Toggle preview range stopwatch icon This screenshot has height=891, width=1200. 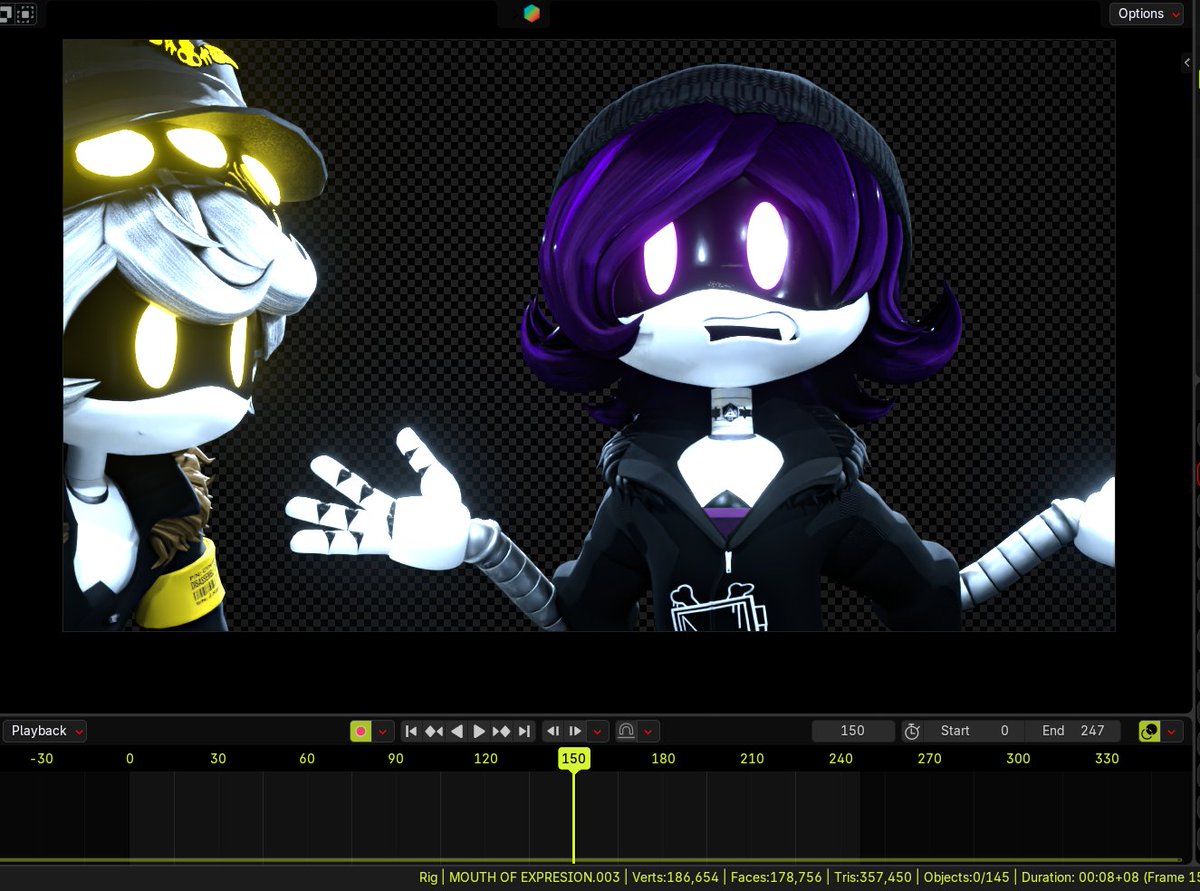pos(912,731)
